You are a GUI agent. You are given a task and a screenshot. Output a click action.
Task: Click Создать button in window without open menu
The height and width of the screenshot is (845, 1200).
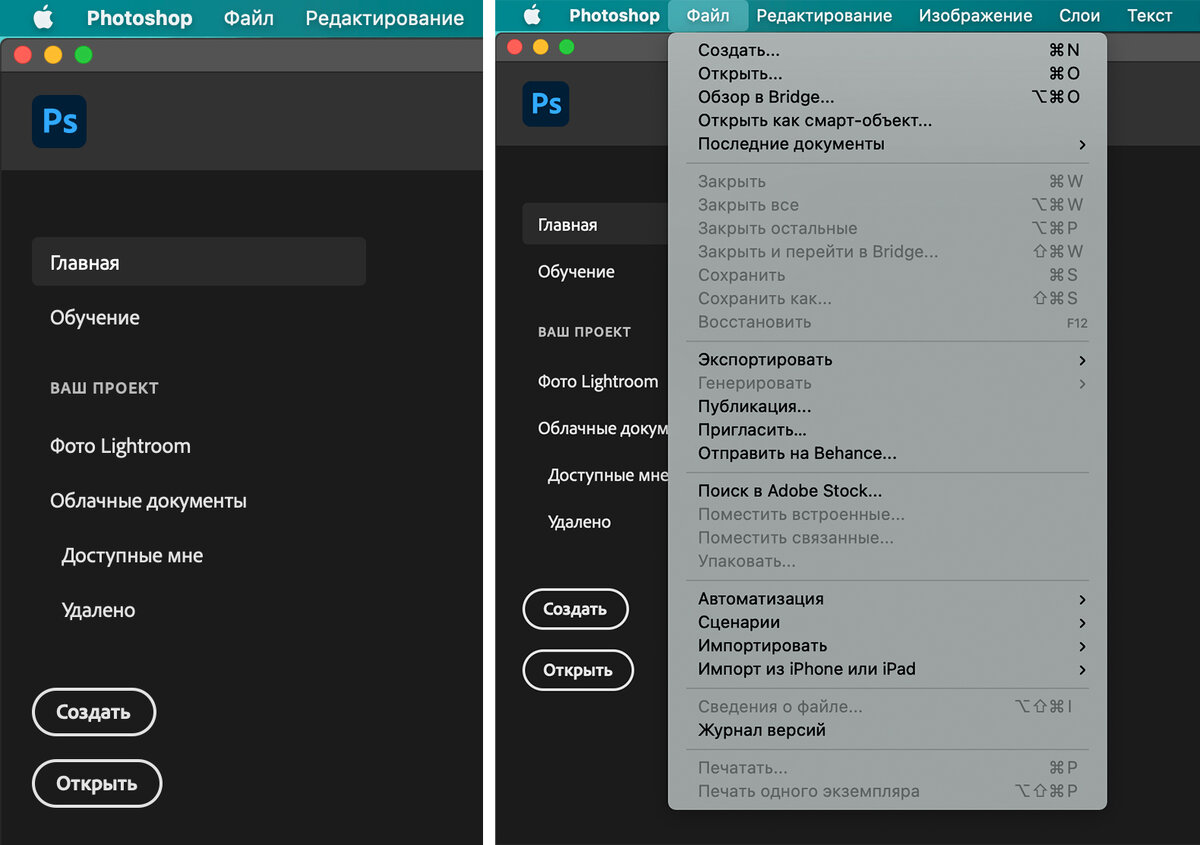pyautogui.click(x=94, y=713)
